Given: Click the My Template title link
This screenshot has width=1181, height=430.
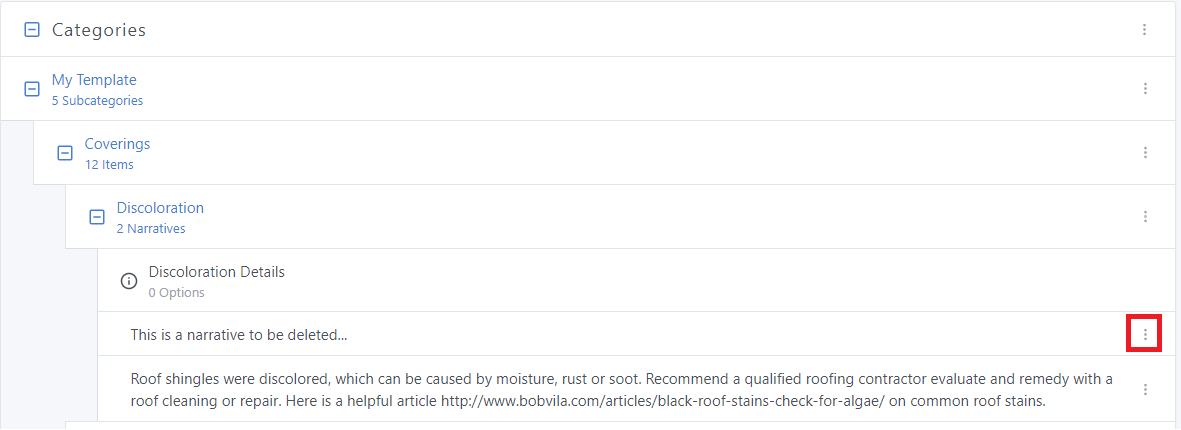Looking at the screenshot, I should click(94, 80).
